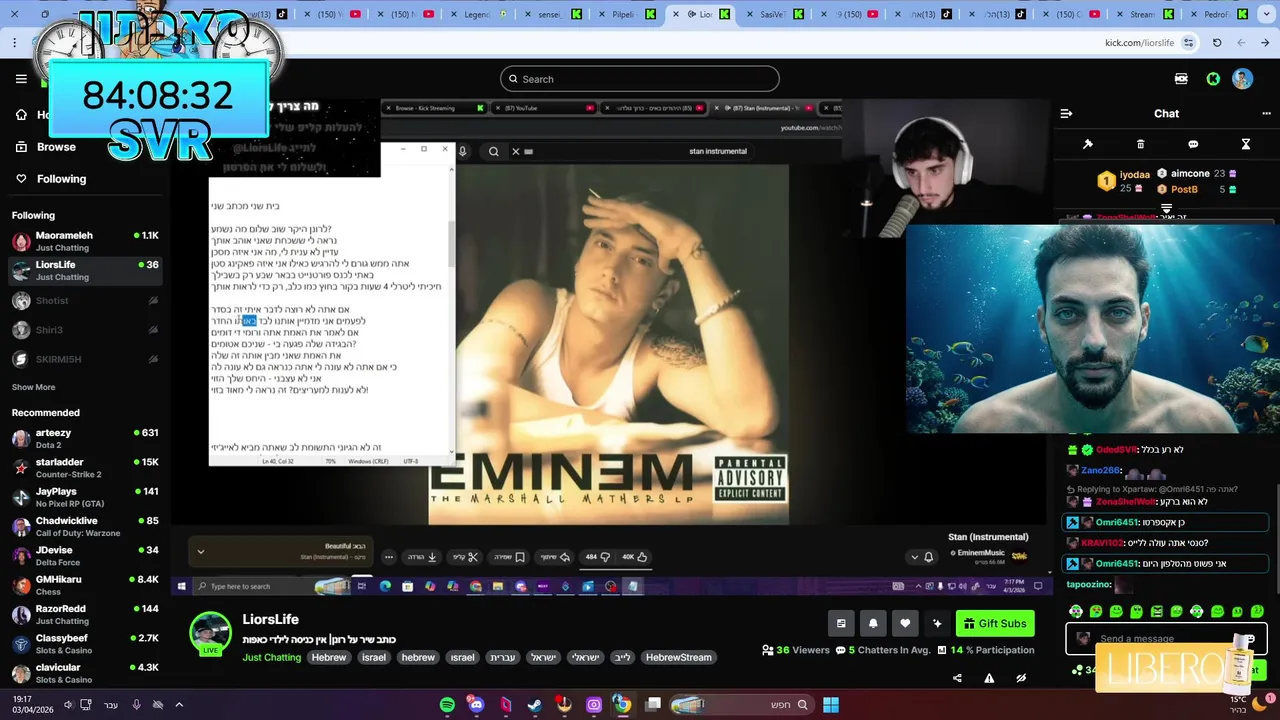Screen dimensions: 1280x720
Task: Open the Kick hamburger menu
Action: coord(21,79)
